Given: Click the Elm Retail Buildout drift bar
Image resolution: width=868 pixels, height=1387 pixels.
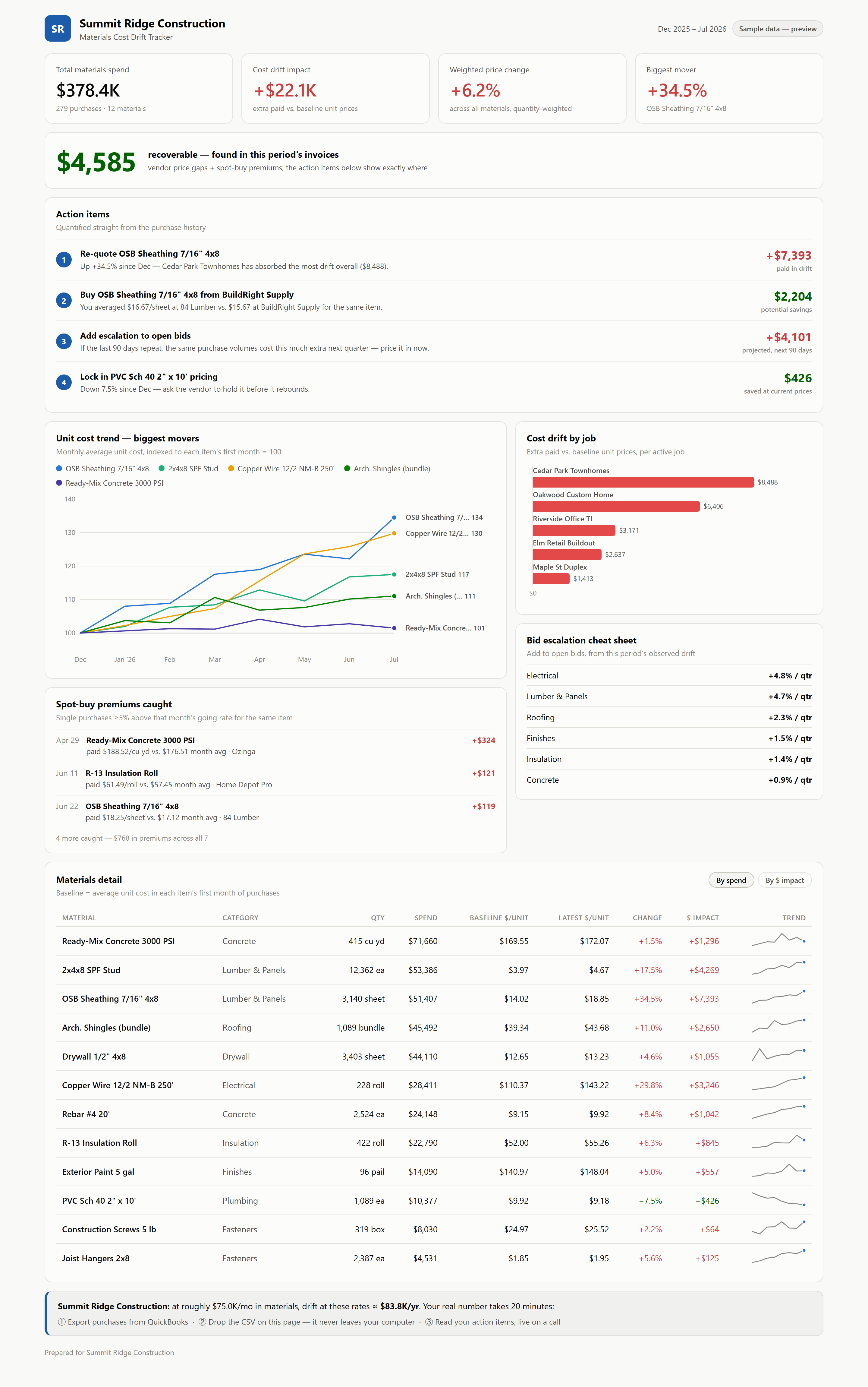Looking at the screenshot, I should tap(567, 554).
